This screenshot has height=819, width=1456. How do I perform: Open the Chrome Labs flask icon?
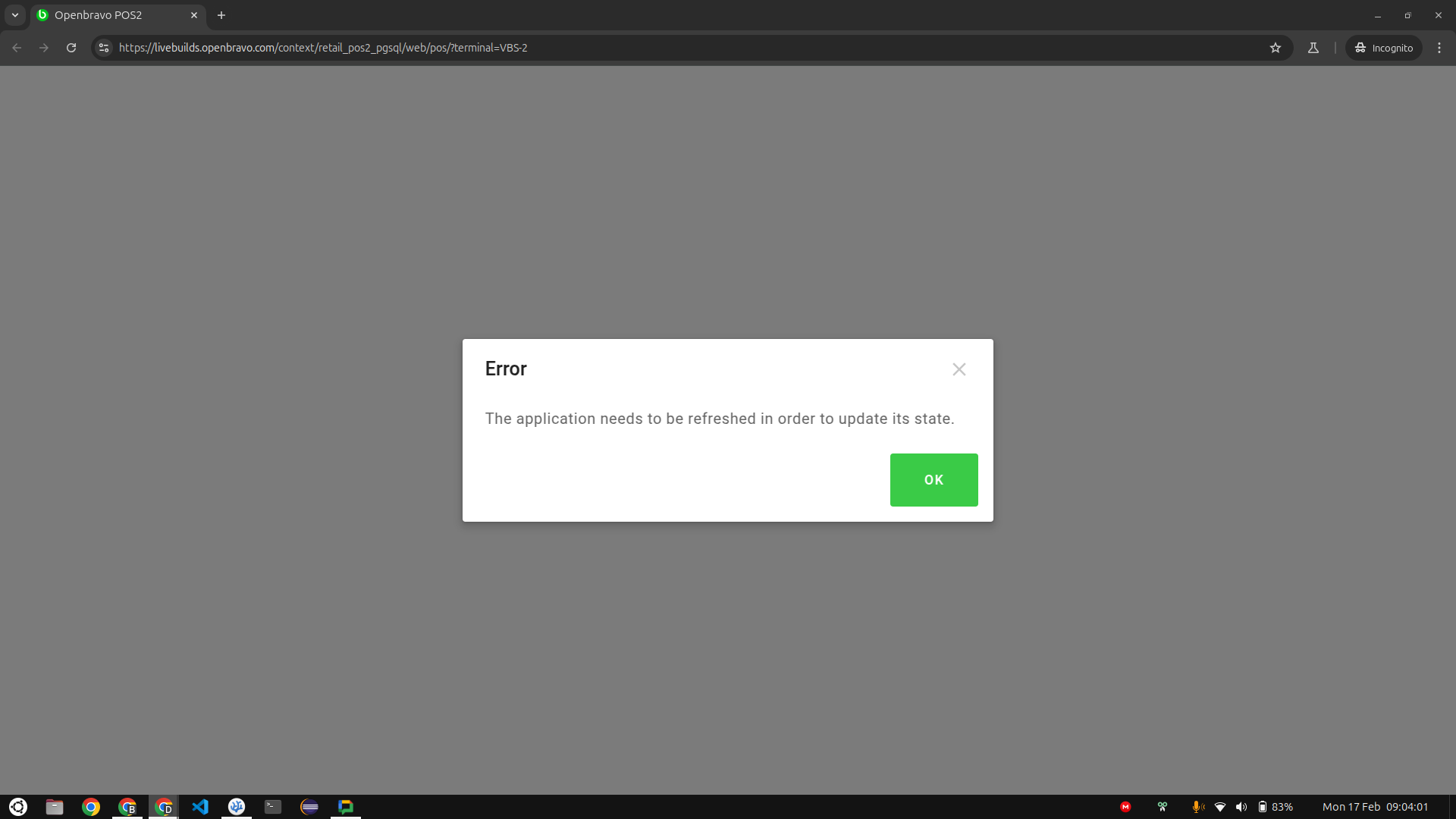pos(1313,48)
